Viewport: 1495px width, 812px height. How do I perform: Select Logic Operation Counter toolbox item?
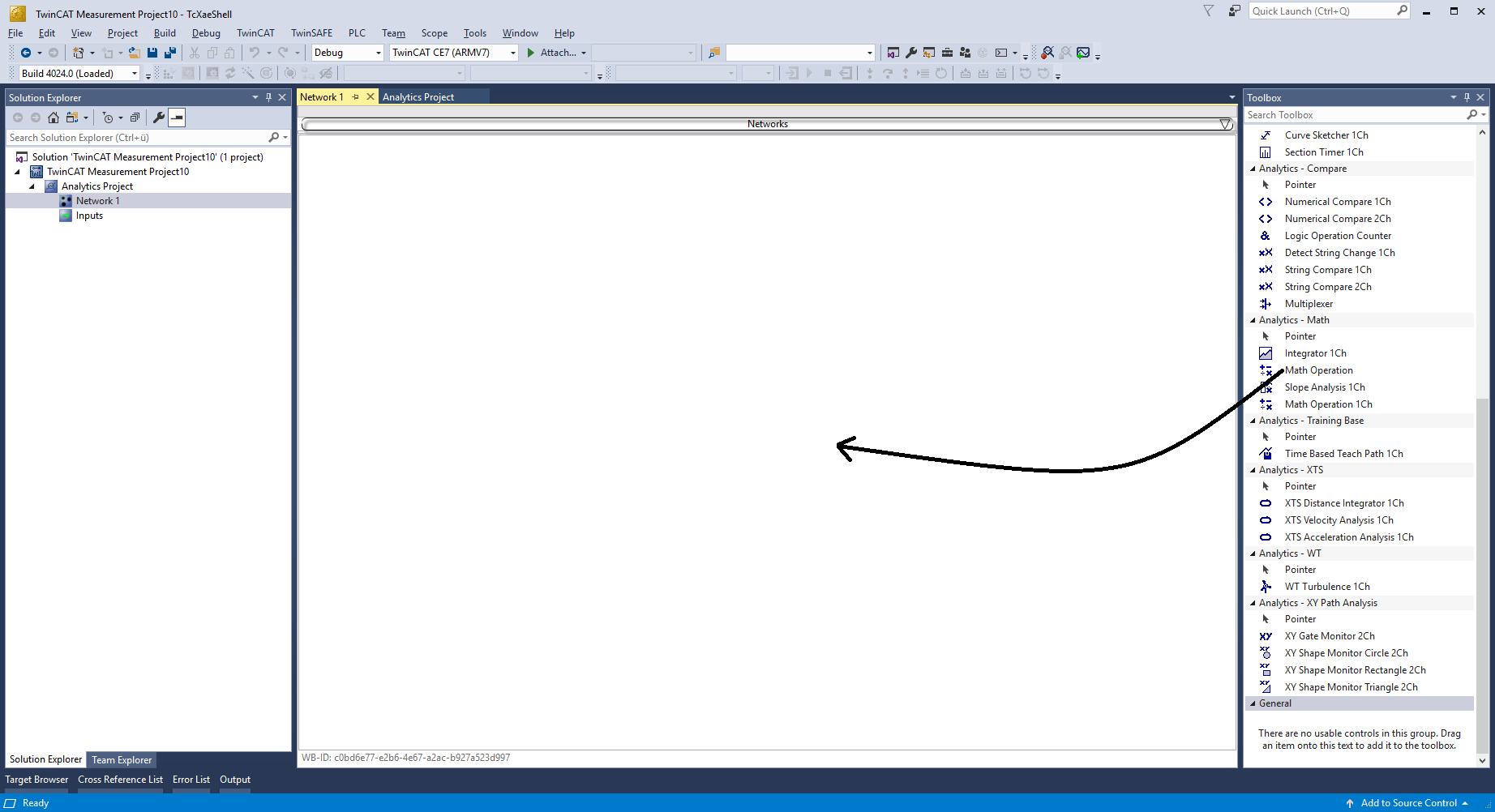point(1337,236)
